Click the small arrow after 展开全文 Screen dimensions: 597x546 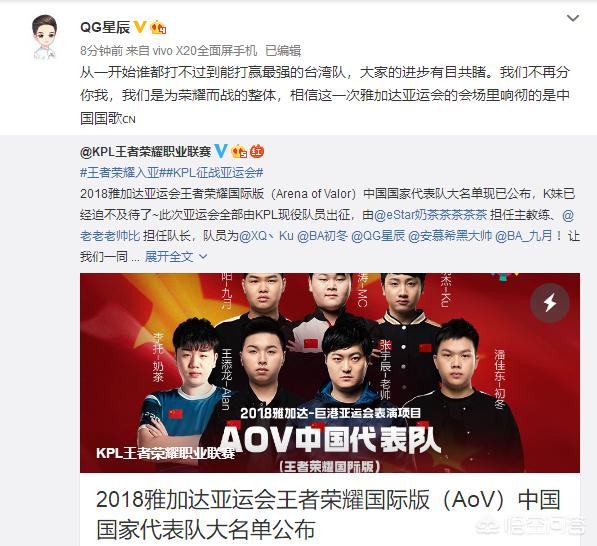[x=203, y=257]
